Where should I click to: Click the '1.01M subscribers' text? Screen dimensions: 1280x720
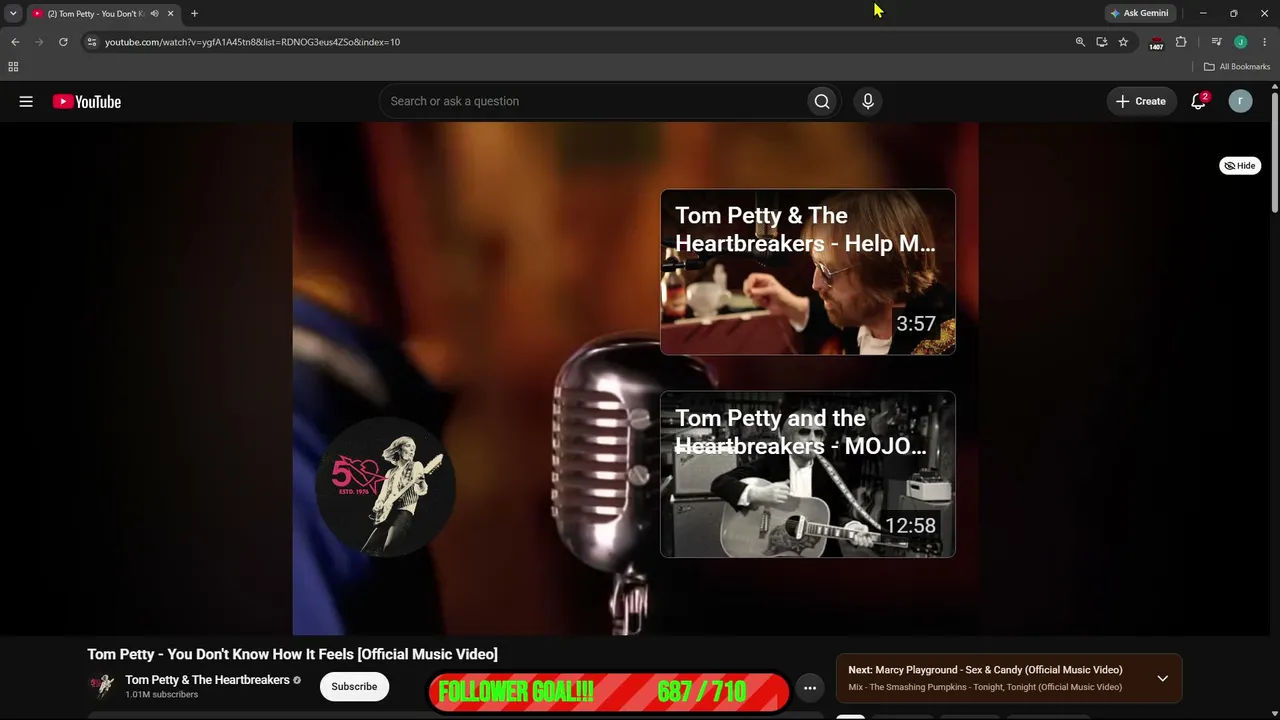[x=161, y=695]
